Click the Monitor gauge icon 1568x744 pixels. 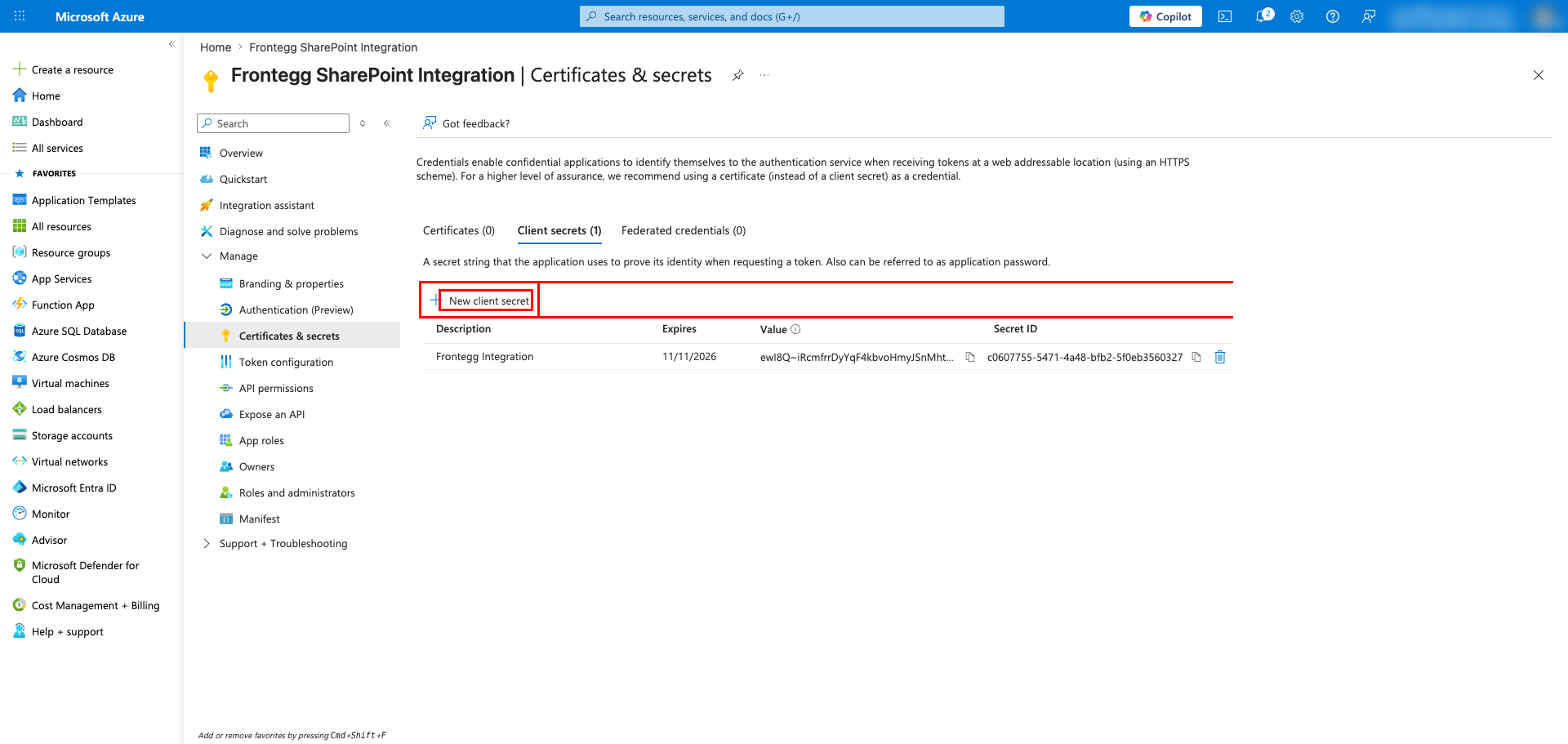[x=20, y=514]
